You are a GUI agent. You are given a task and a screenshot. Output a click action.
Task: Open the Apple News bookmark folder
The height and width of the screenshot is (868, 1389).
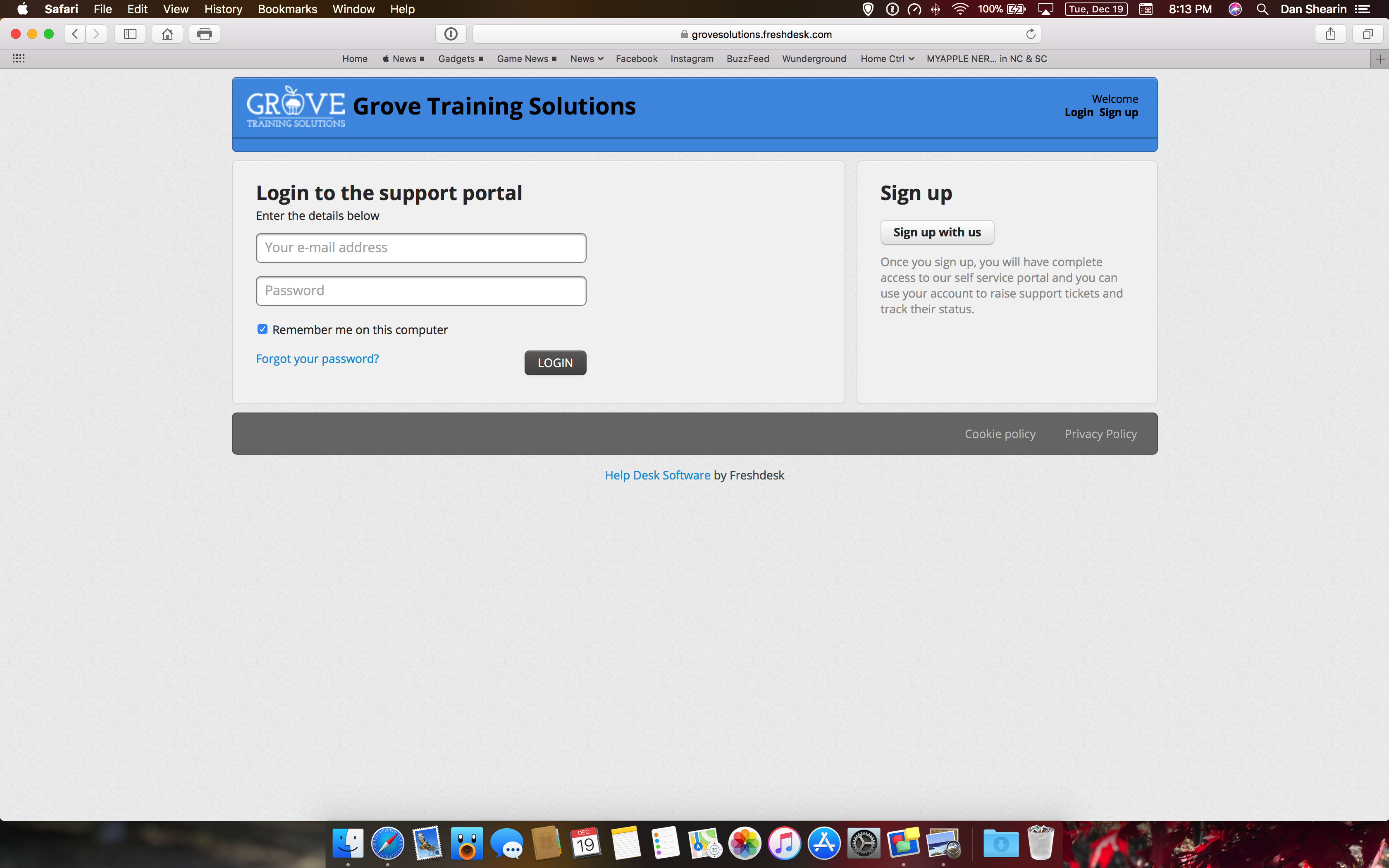click(x=403, y=59)
